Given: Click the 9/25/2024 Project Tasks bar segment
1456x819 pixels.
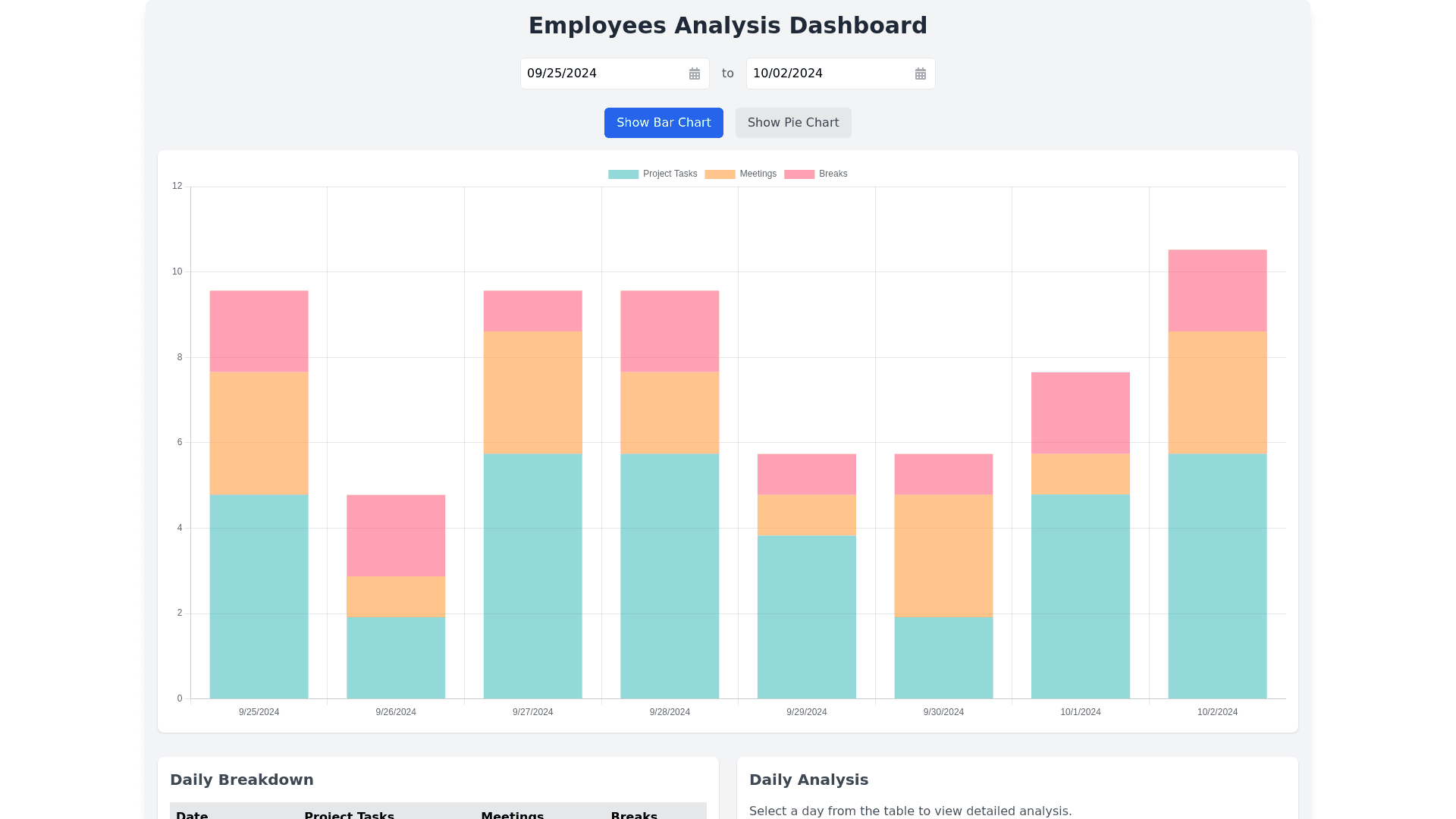Looking at the screenshot, I should (x=259, y=597).
